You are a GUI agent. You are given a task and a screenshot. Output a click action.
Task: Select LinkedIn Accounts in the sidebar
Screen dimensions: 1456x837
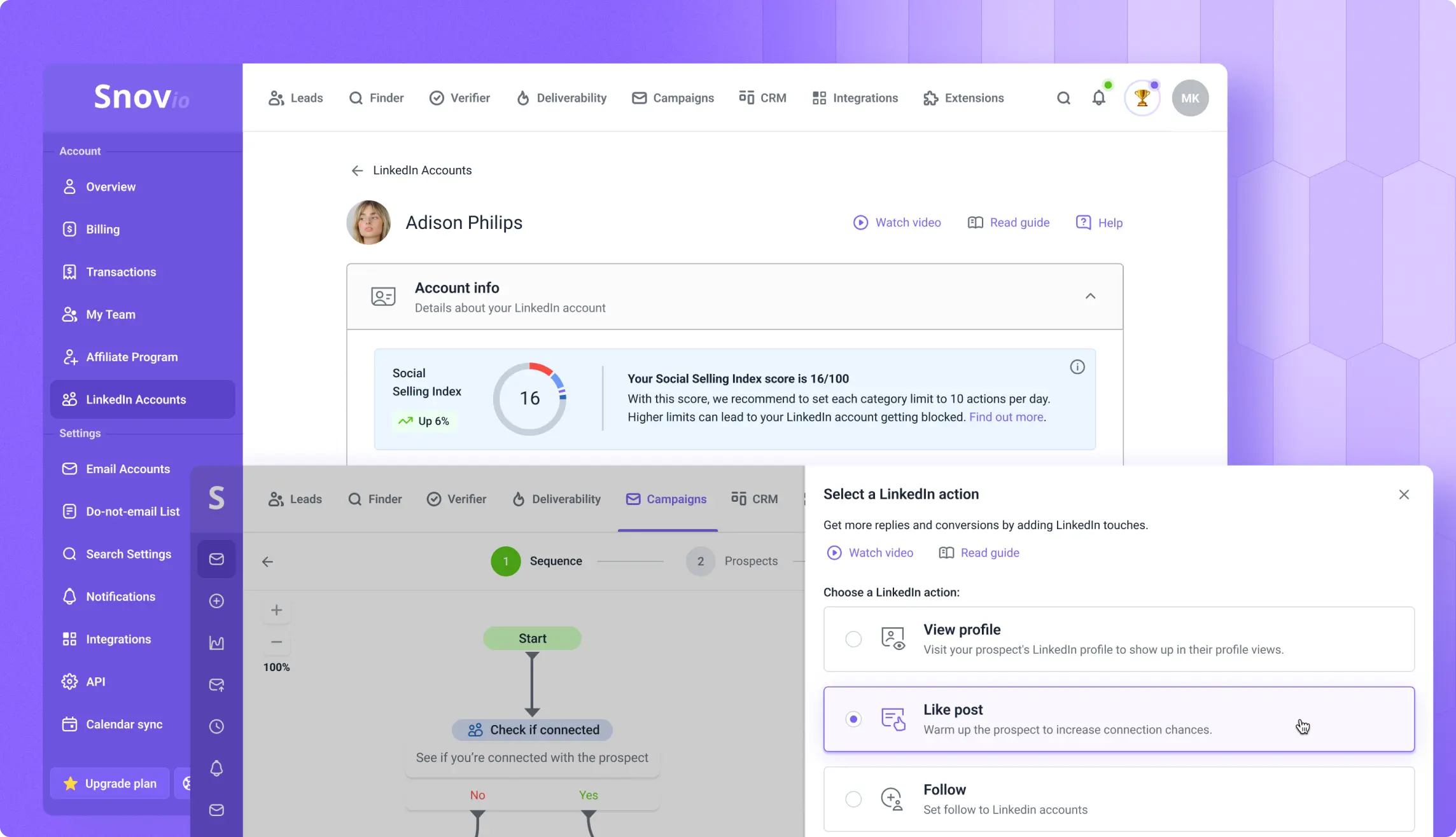(143, 399)
